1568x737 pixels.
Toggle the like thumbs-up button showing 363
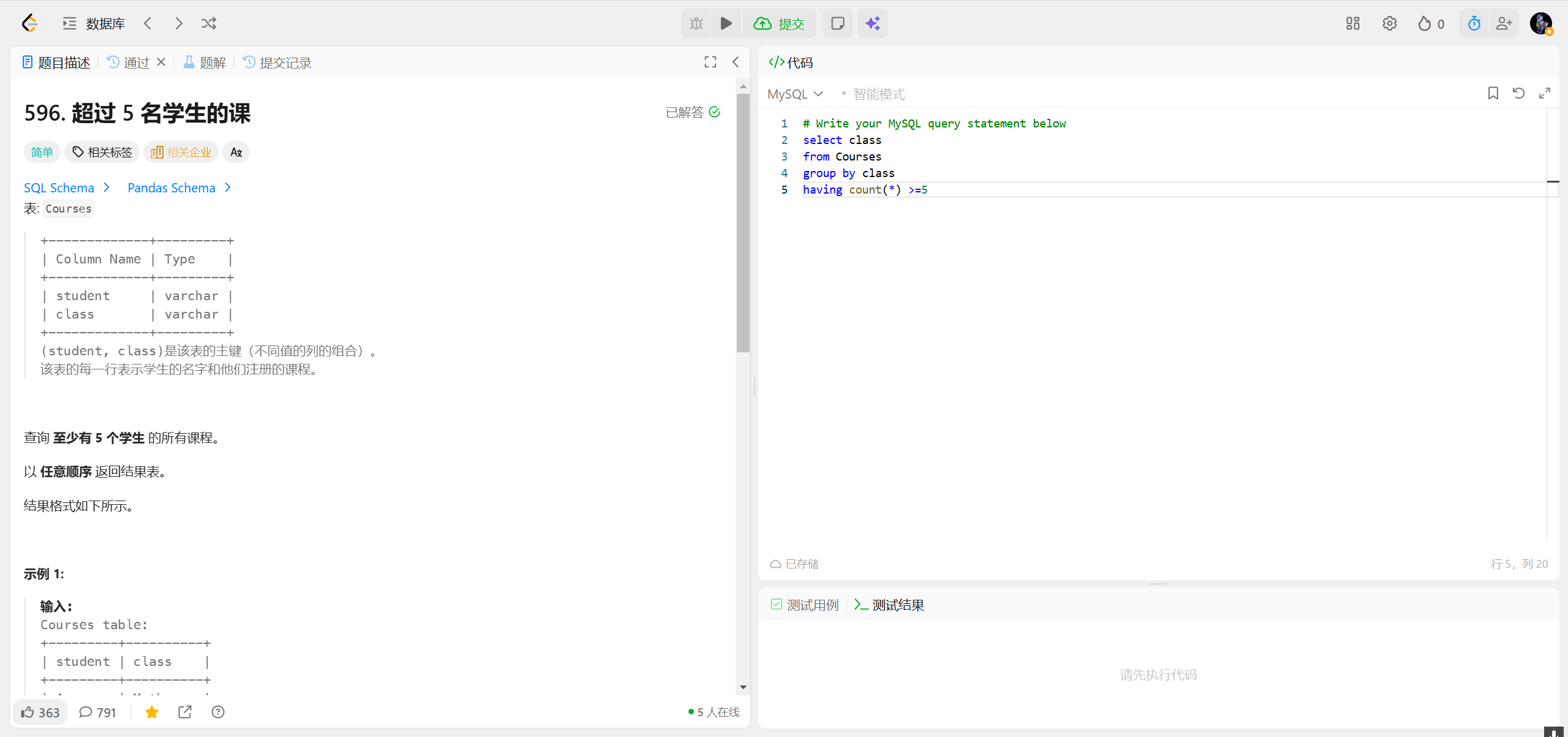point(40,712)
